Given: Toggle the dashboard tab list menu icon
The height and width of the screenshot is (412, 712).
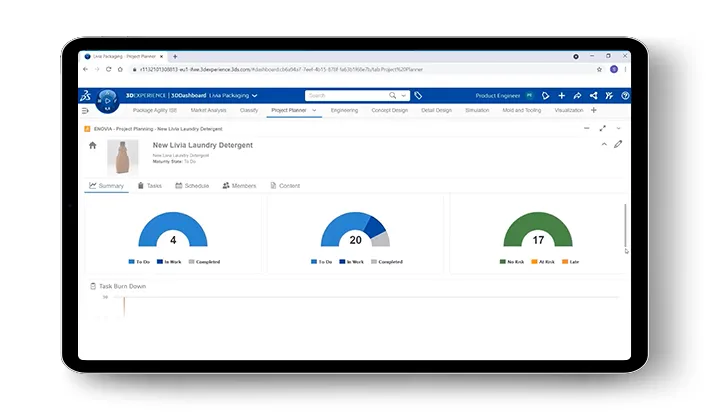Looking at the screenshot, I should point(85,110).
